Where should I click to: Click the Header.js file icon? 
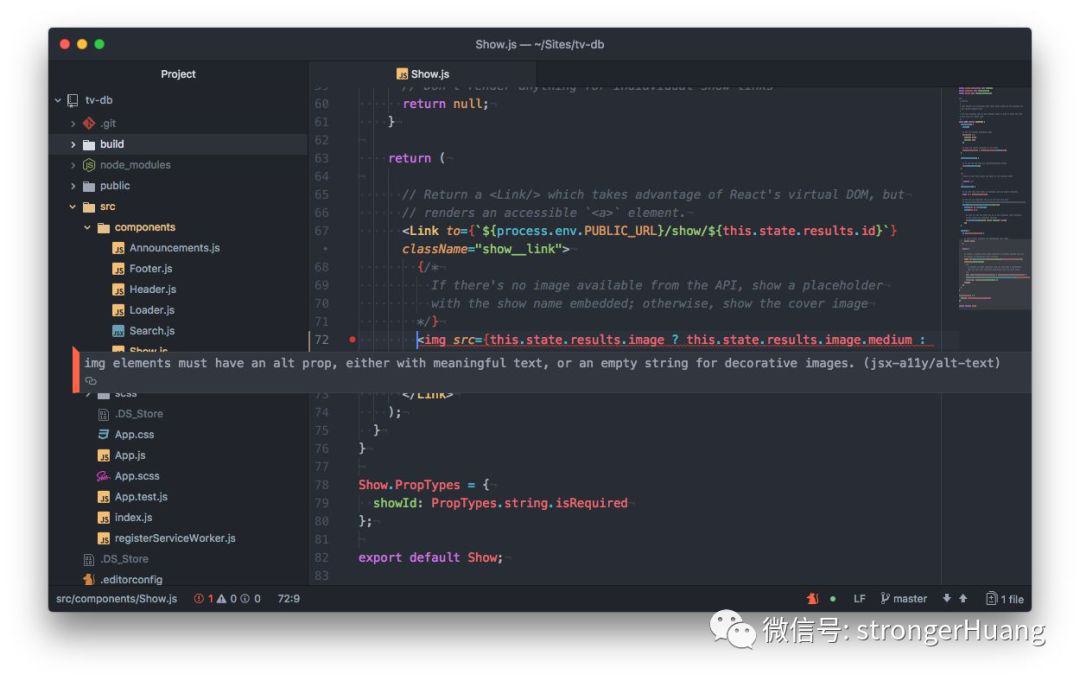click(118, 289)
